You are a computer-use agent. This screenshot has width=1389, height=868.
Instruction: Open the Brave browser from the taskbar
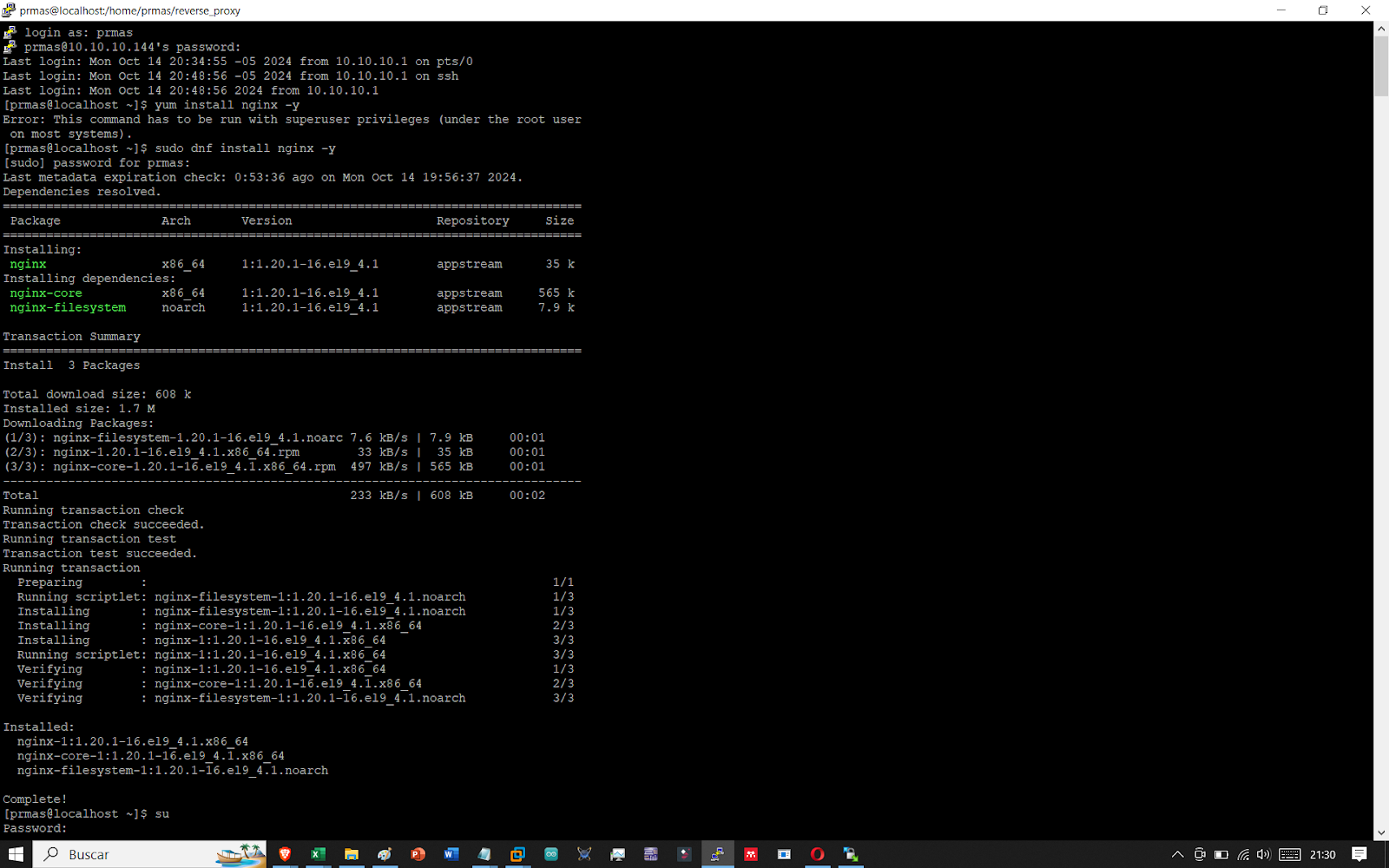(x=285, y=854)
